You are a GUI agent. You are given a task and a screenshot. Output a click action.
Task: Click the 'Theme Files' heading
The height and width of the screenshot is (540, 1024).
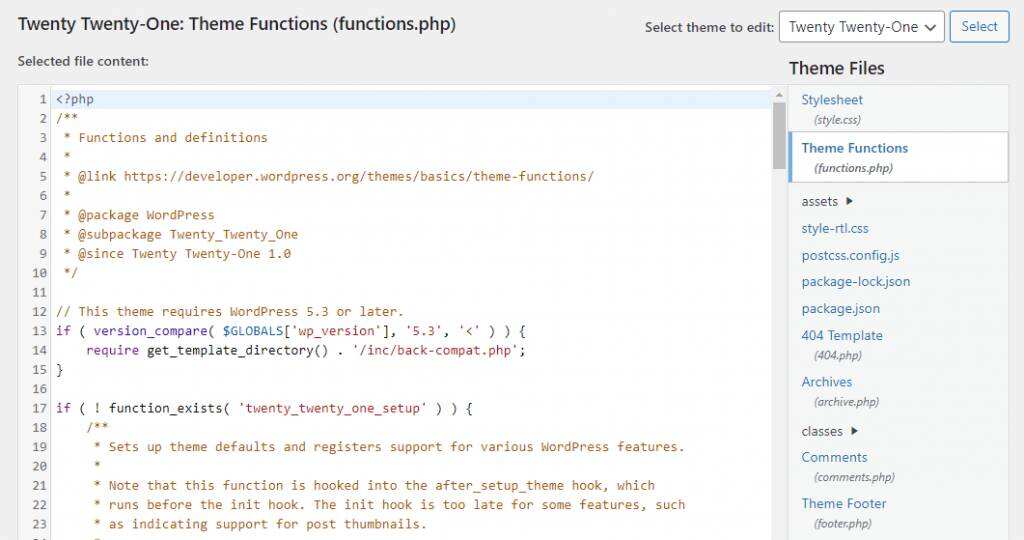click(x=837, y=68)
